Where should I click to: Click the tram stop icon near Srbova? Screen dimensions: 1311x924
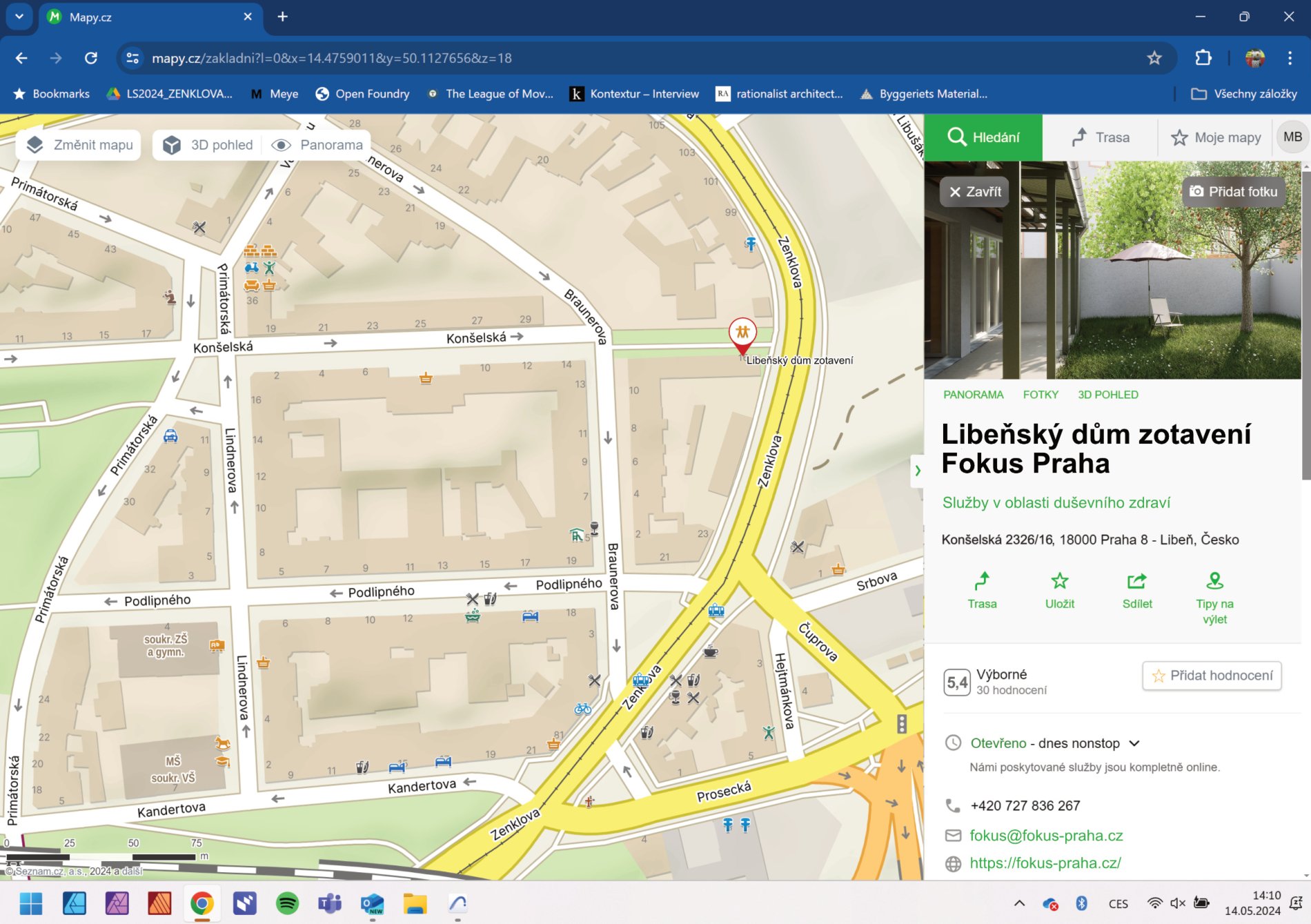716,610
